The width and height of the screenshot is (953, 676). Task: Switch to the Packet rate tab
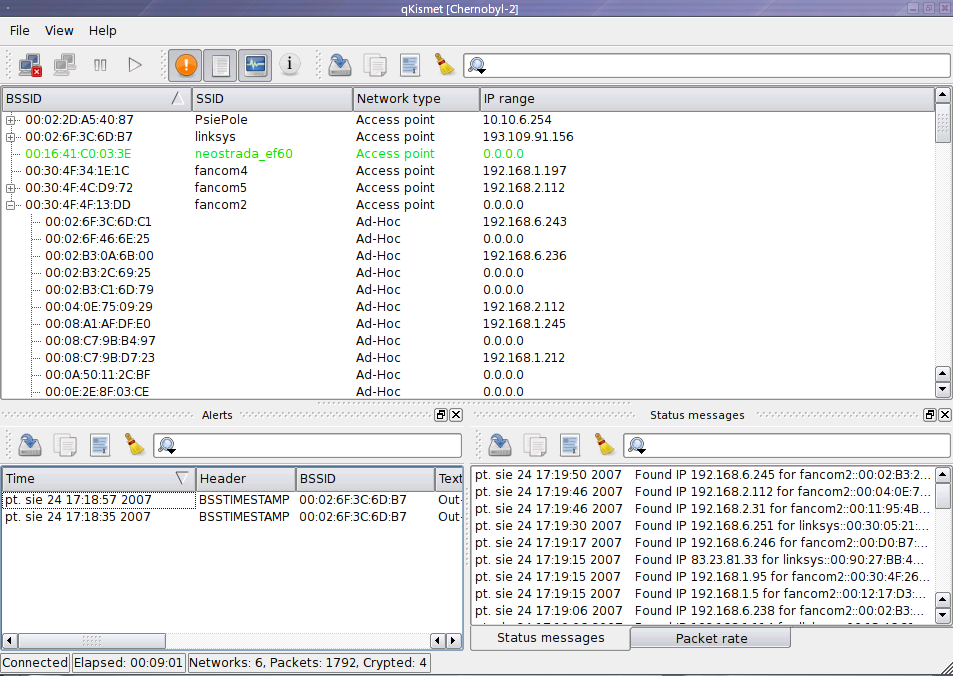[710, 638]
